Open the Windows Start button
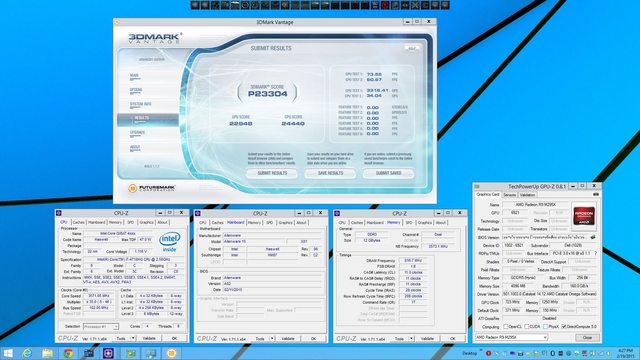This screenshot has height=360, width=640. [8, 353]
